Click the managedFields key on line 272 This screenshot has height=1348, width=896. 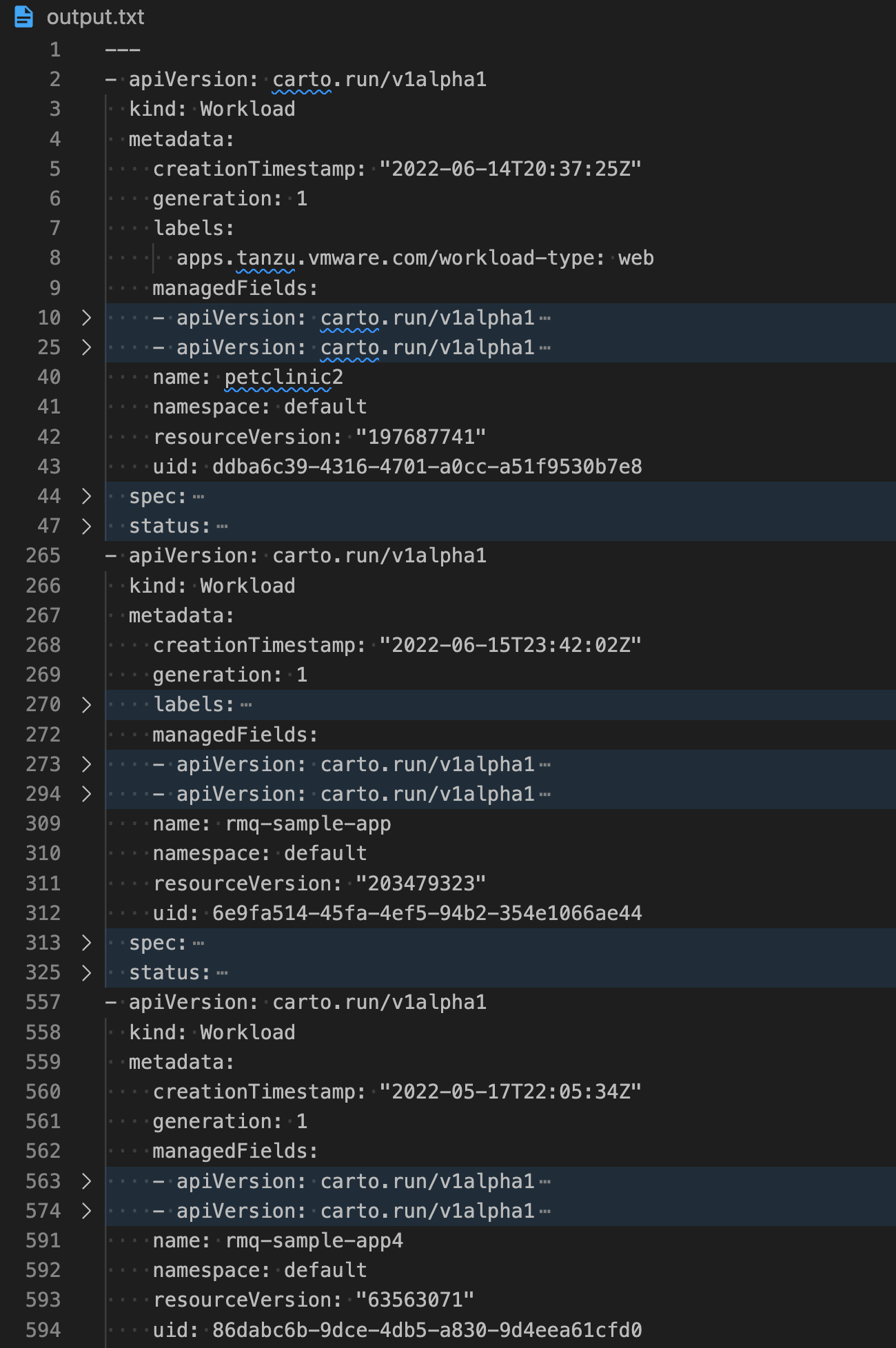click(x=235, y=735)
